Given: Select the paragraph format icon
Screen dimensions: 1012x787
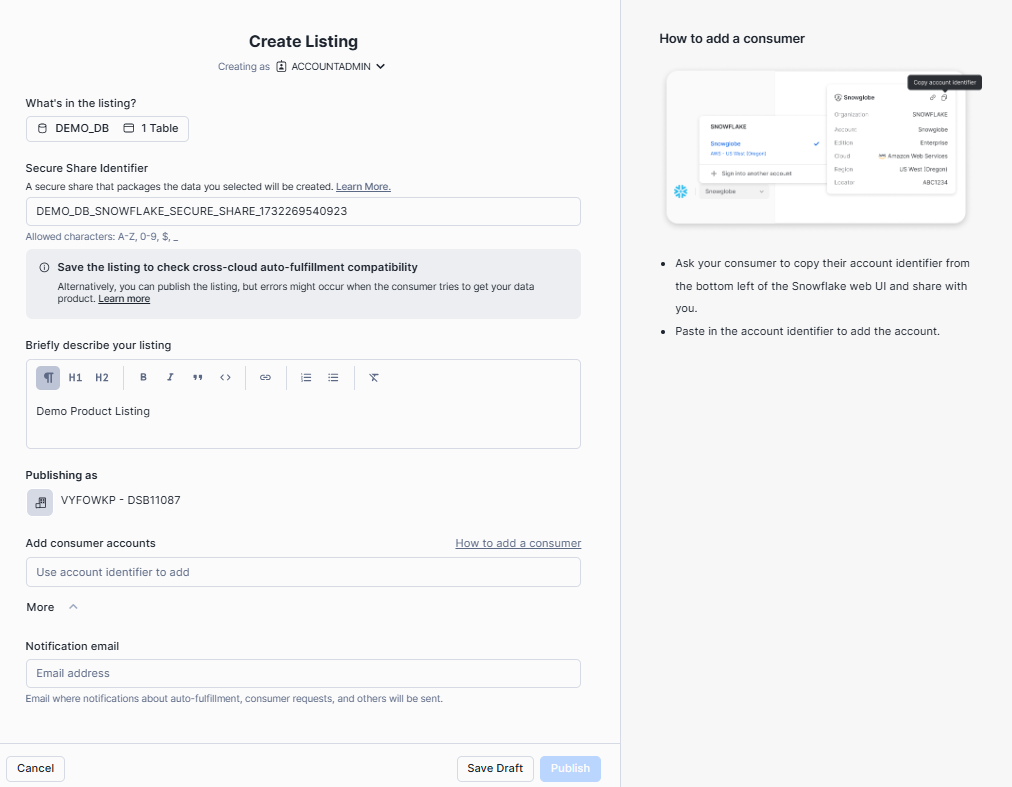Looking at the screenshot, I should (48, 378).
